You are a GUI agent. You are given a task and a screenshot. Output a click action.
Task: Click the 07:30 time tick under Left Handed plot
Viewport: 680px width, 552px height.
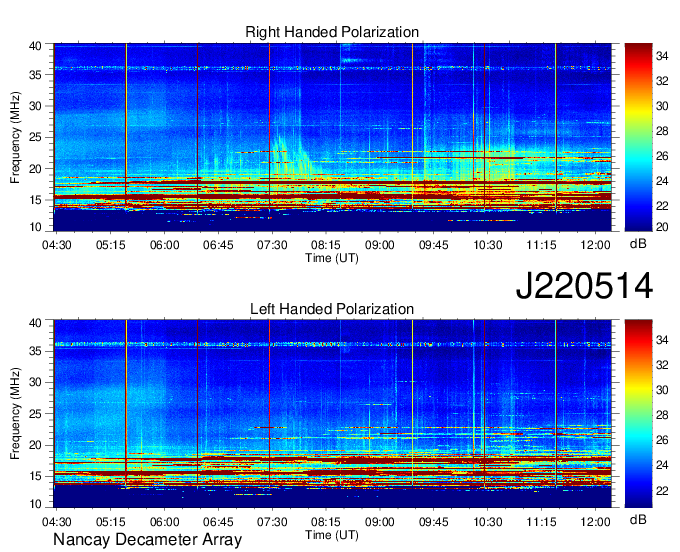pos(272,522)
